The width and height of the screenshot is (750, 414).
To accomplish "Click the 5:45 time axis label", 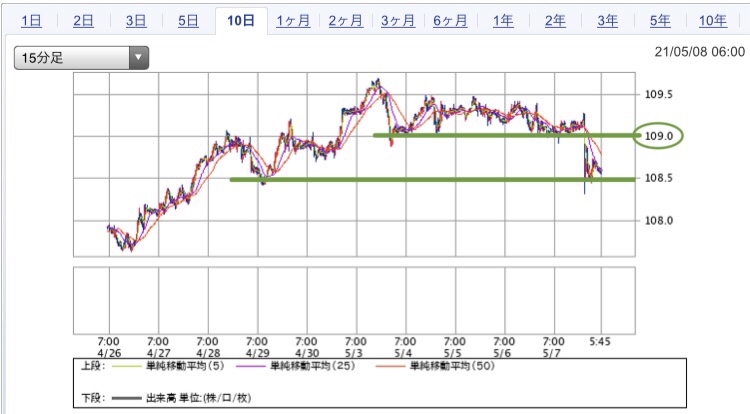I will coord(600,342).
